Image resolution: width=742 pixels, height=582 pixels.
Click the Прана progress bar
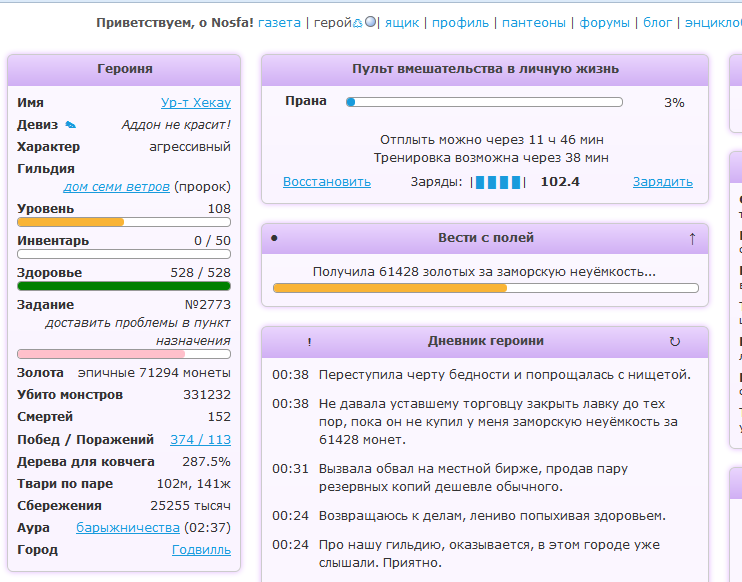click(484, 102)
